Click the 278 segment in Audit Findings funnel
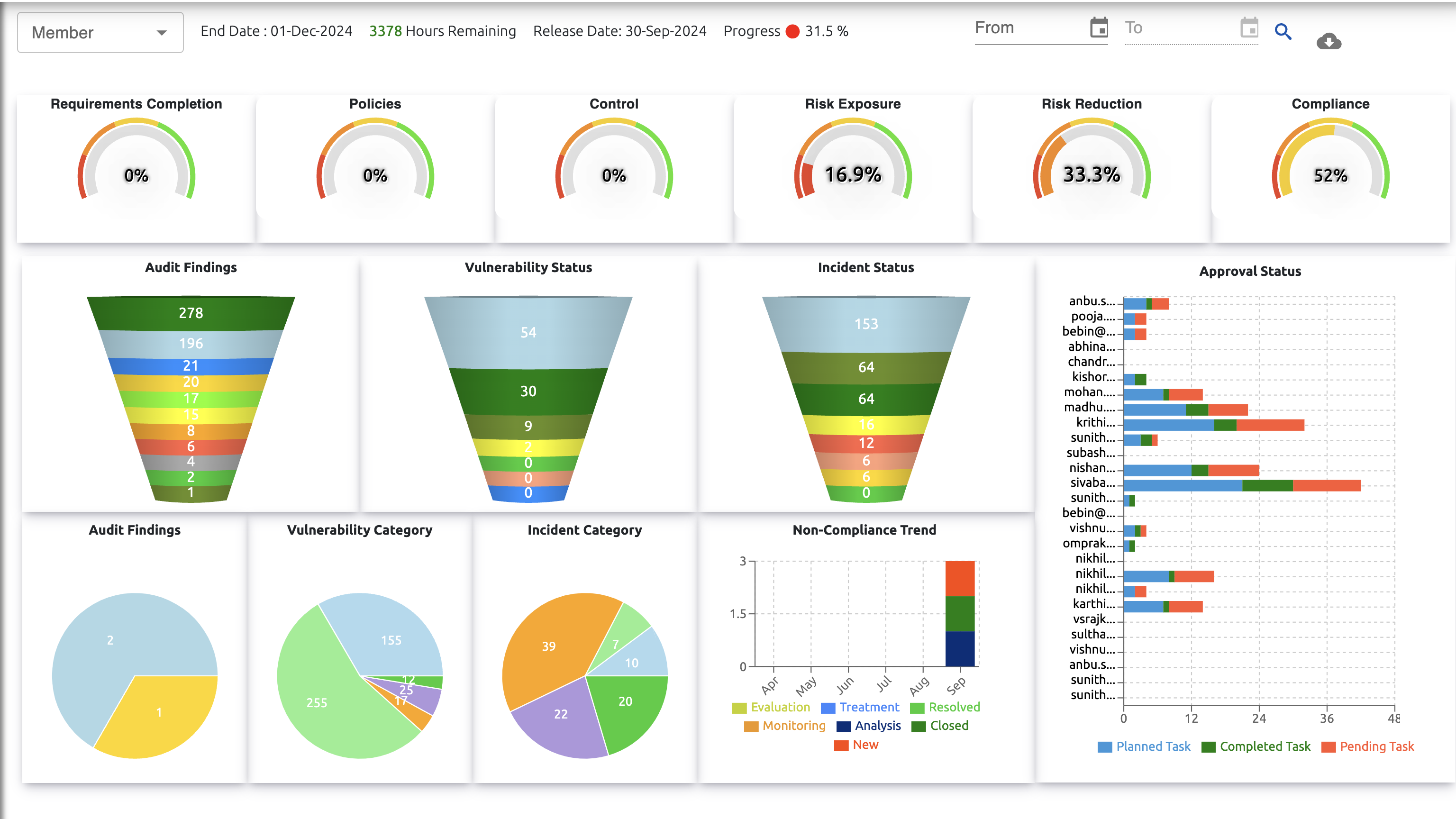Screen dimensions: 1456x819 [x=191, y=313]
